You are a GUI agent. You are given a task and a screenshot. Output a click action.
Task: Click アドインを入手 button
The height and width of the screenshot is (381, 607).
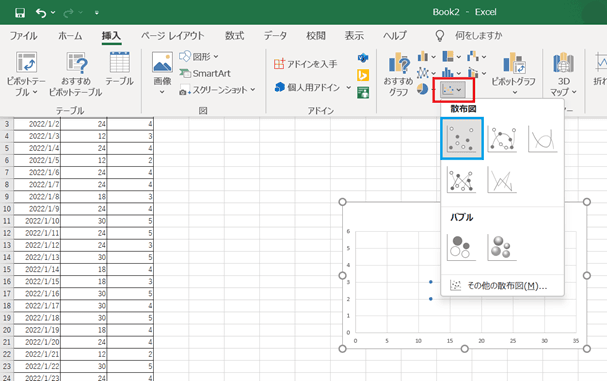[305, 64]
